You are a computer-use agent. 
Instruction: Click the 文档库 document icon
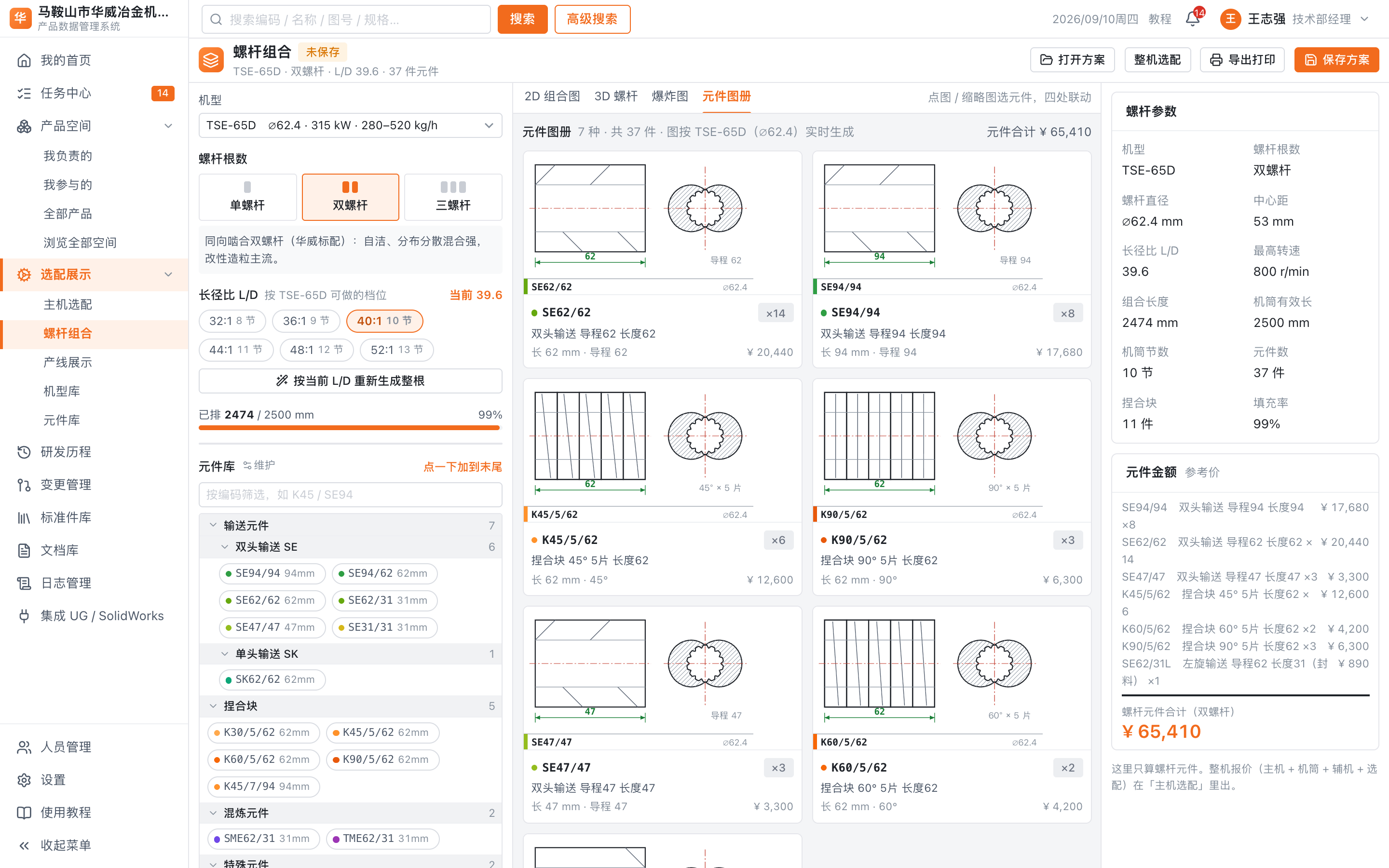click(x=24, y=550)
